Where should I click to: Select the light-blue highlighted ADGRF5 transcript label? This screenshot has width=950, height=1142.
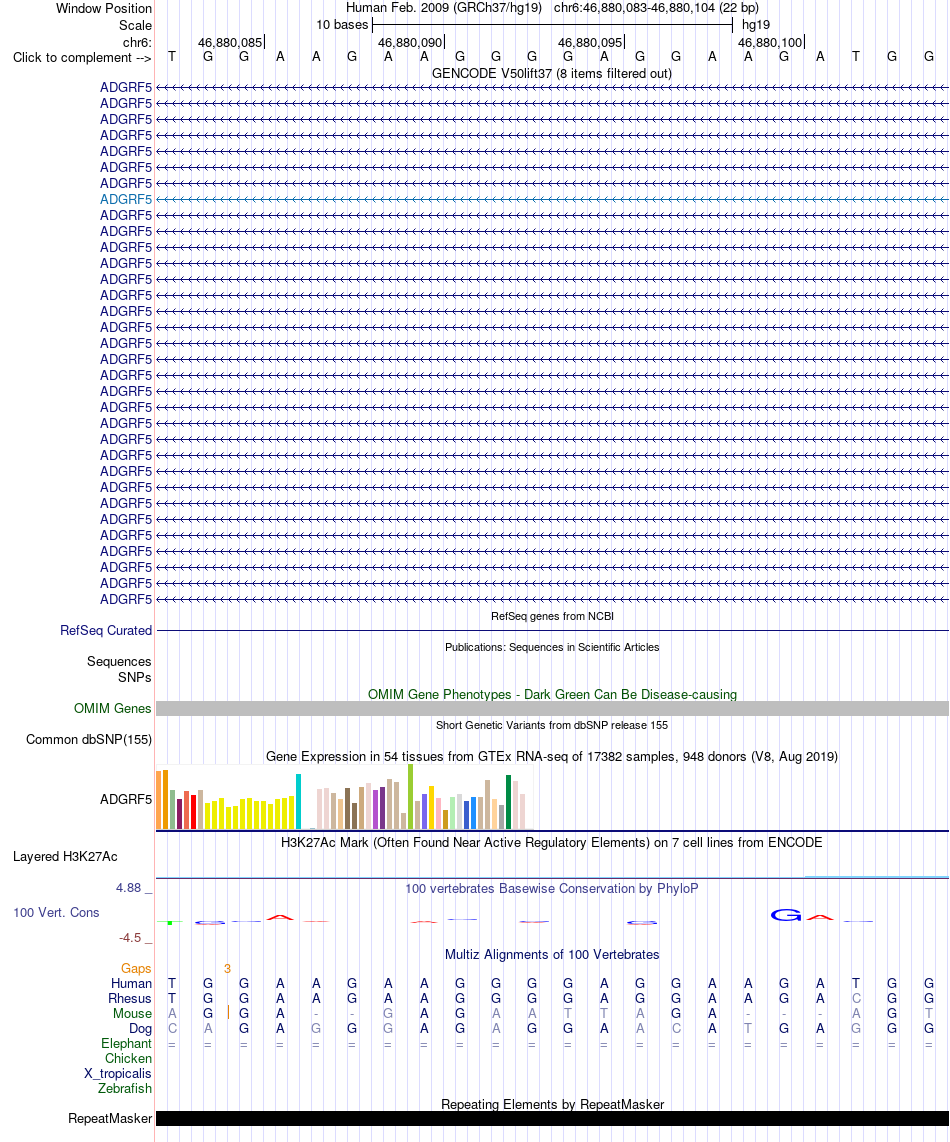tap(126, 200)
